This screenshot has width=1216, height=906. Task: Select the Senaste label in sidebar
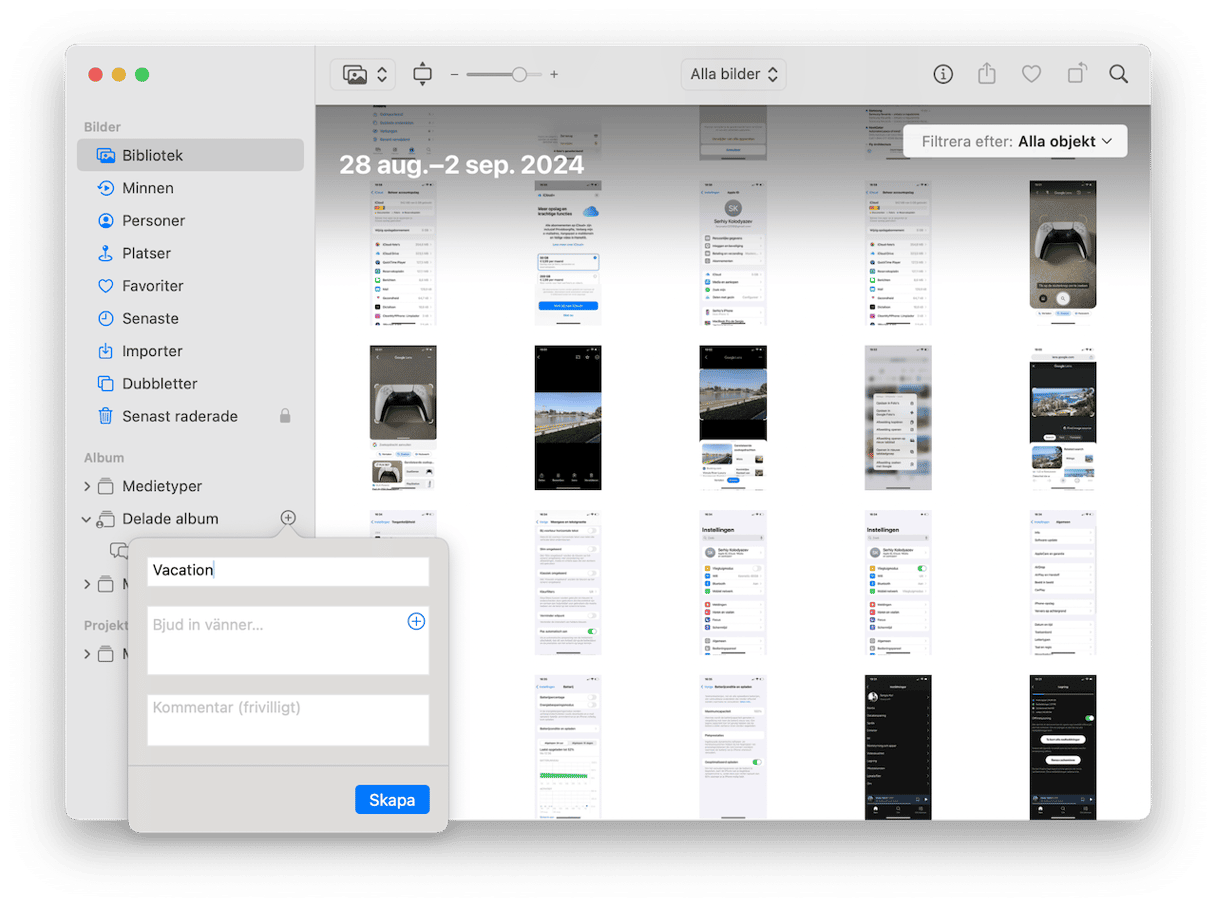tap(151, 318)
